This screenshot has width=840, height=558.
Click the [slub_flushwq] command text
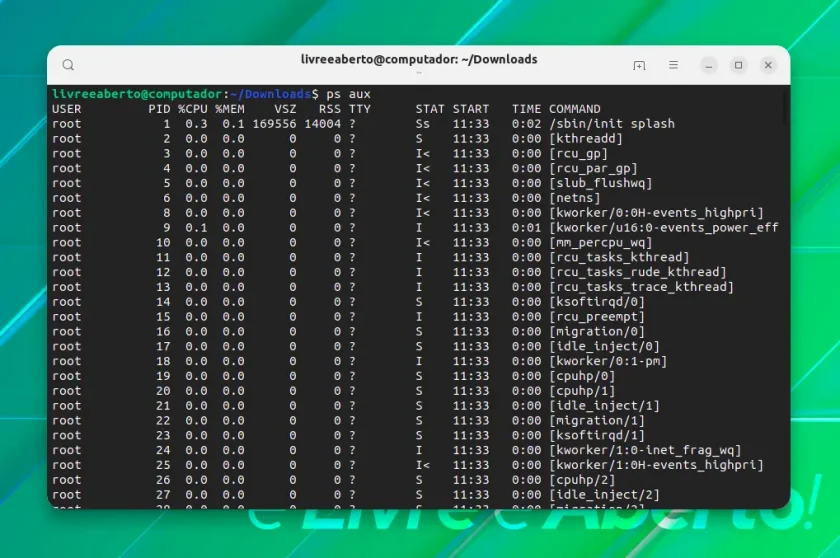[601, 183]
